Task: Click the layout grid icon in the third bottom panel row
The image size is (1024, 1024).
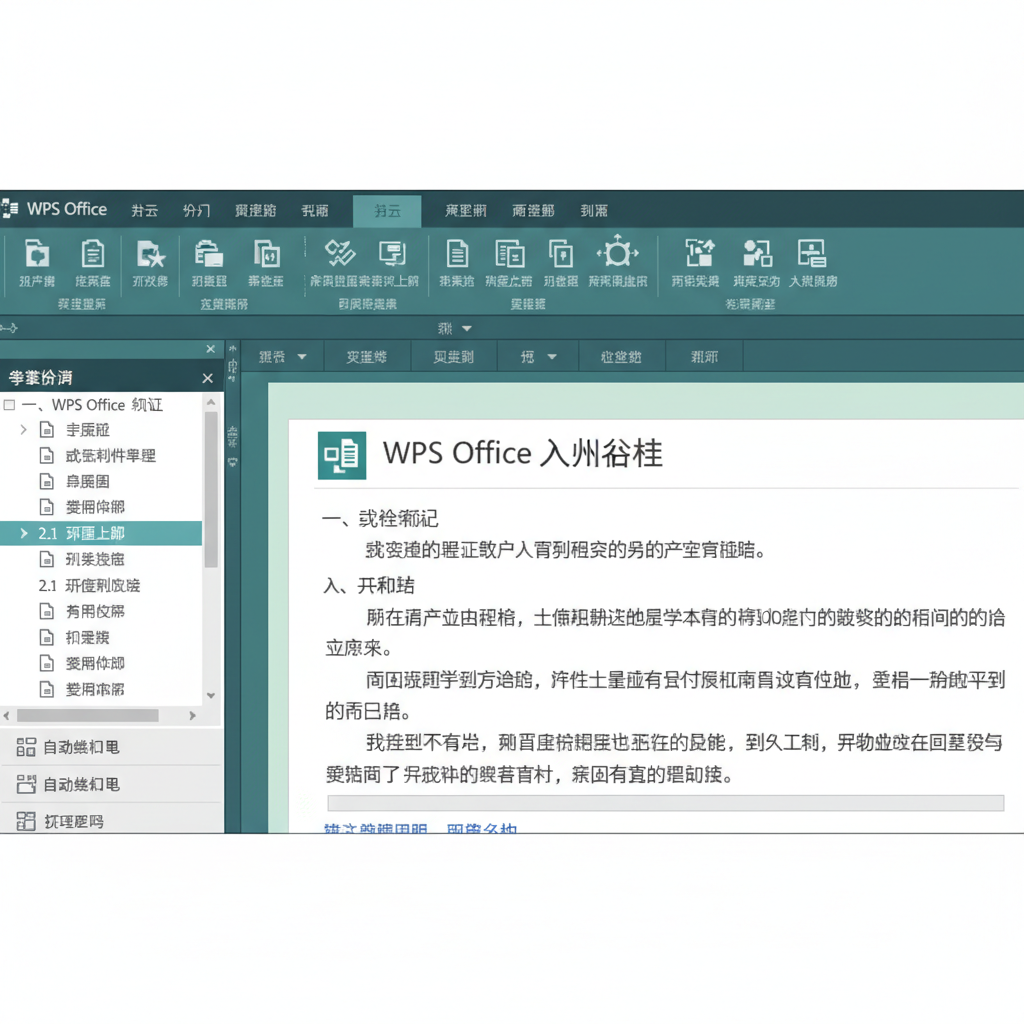Action: pos(25,821)
